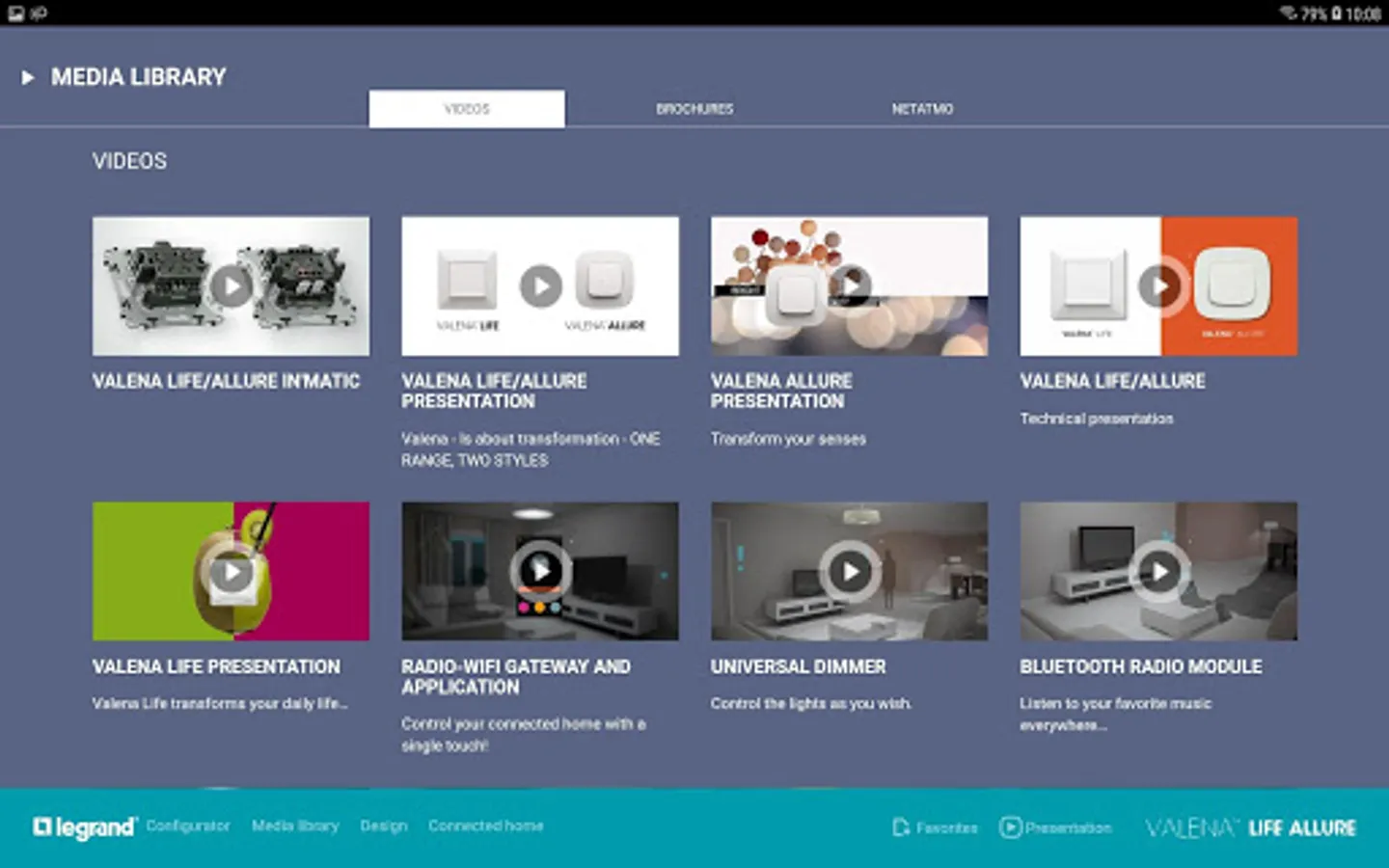This screenshot has height=868, width=1389.
Task: Open Favorites in the bottom bar
Action: tap(935, 827)
